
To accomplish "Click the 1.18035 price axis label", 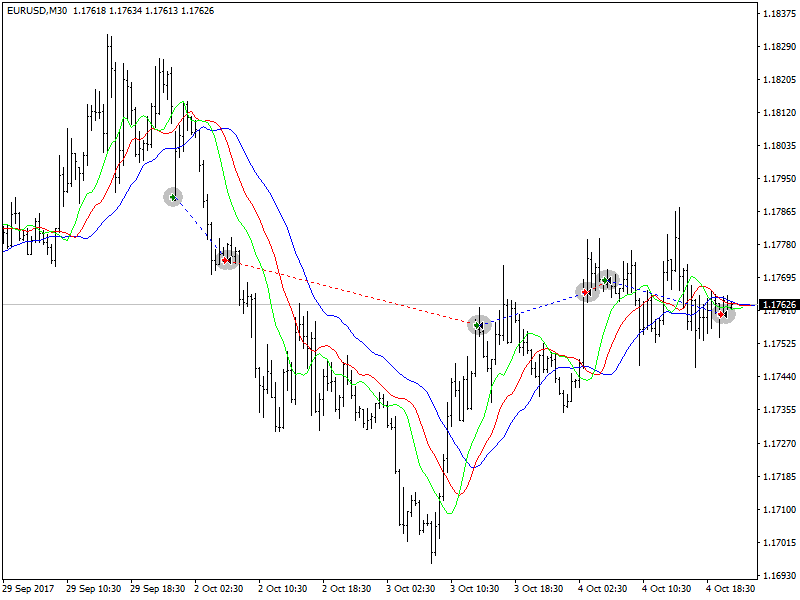I will point(778,146).
